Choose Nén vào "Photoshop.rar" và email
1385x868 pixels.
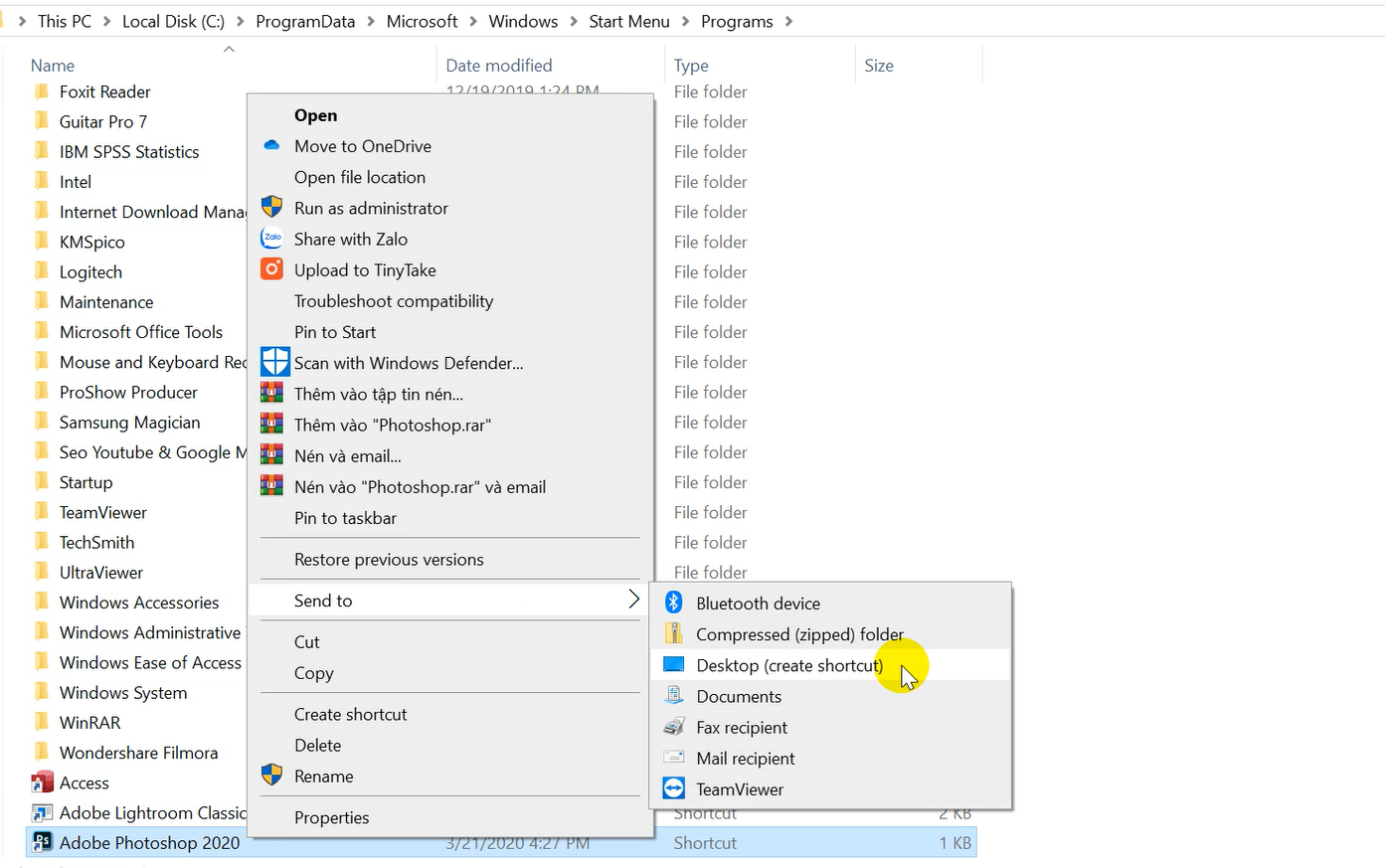point(420,486)
